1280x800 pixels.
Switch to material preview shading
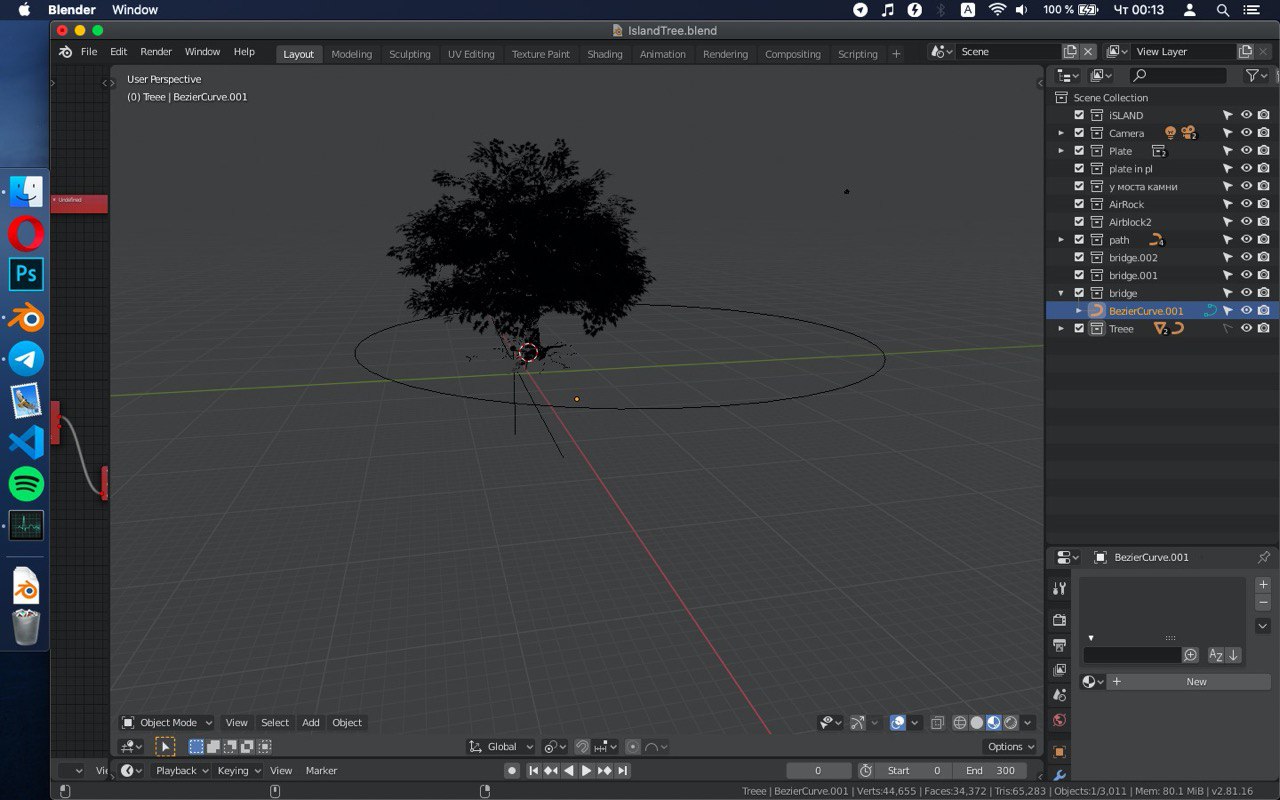[994, 722]
